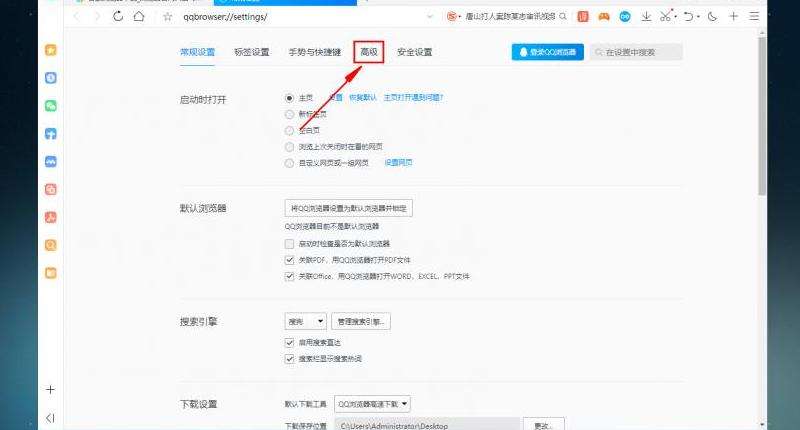
Task: Select the 主页 startup radio button
Action: (289, 98)
